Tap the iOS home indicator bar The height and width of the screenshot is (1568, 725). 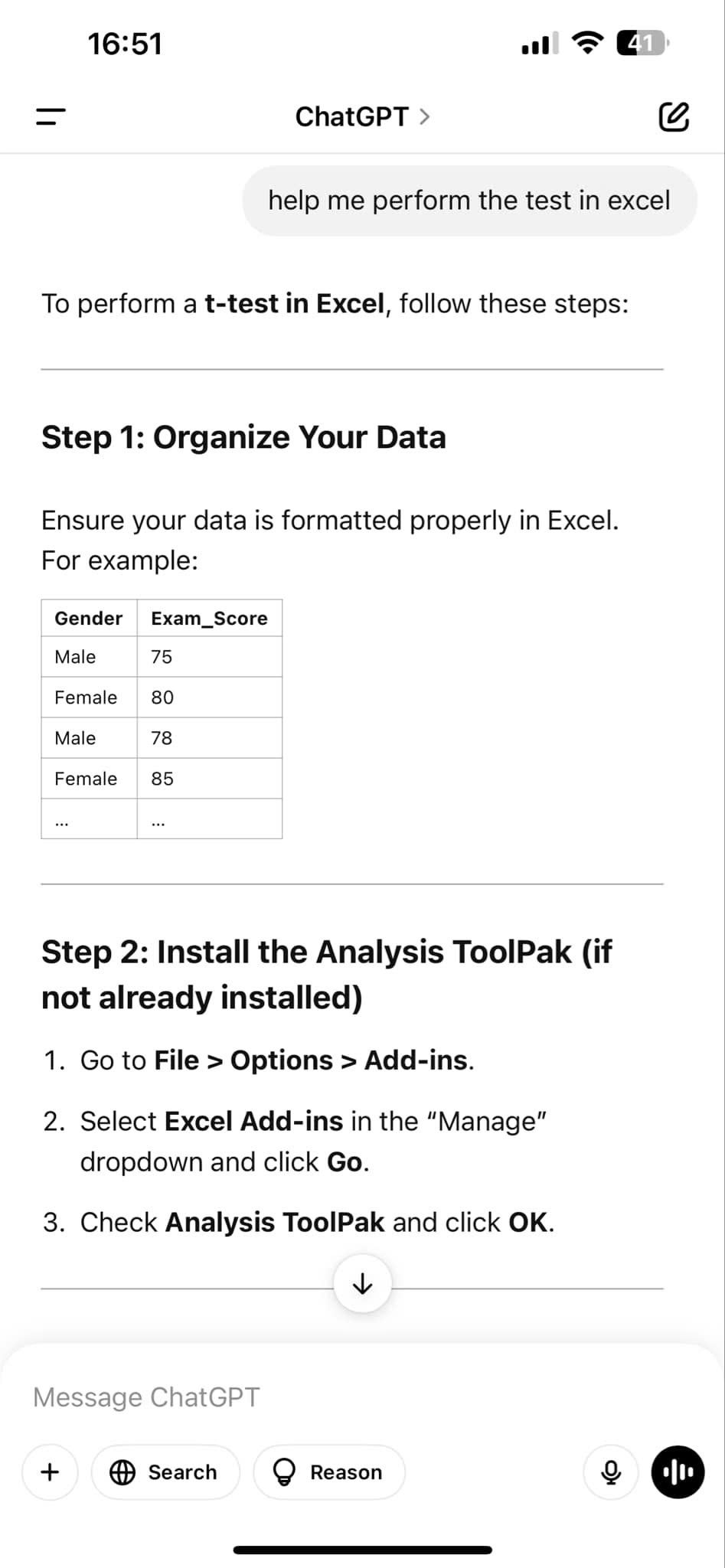pyautogui.click(x=362, y=1550)
